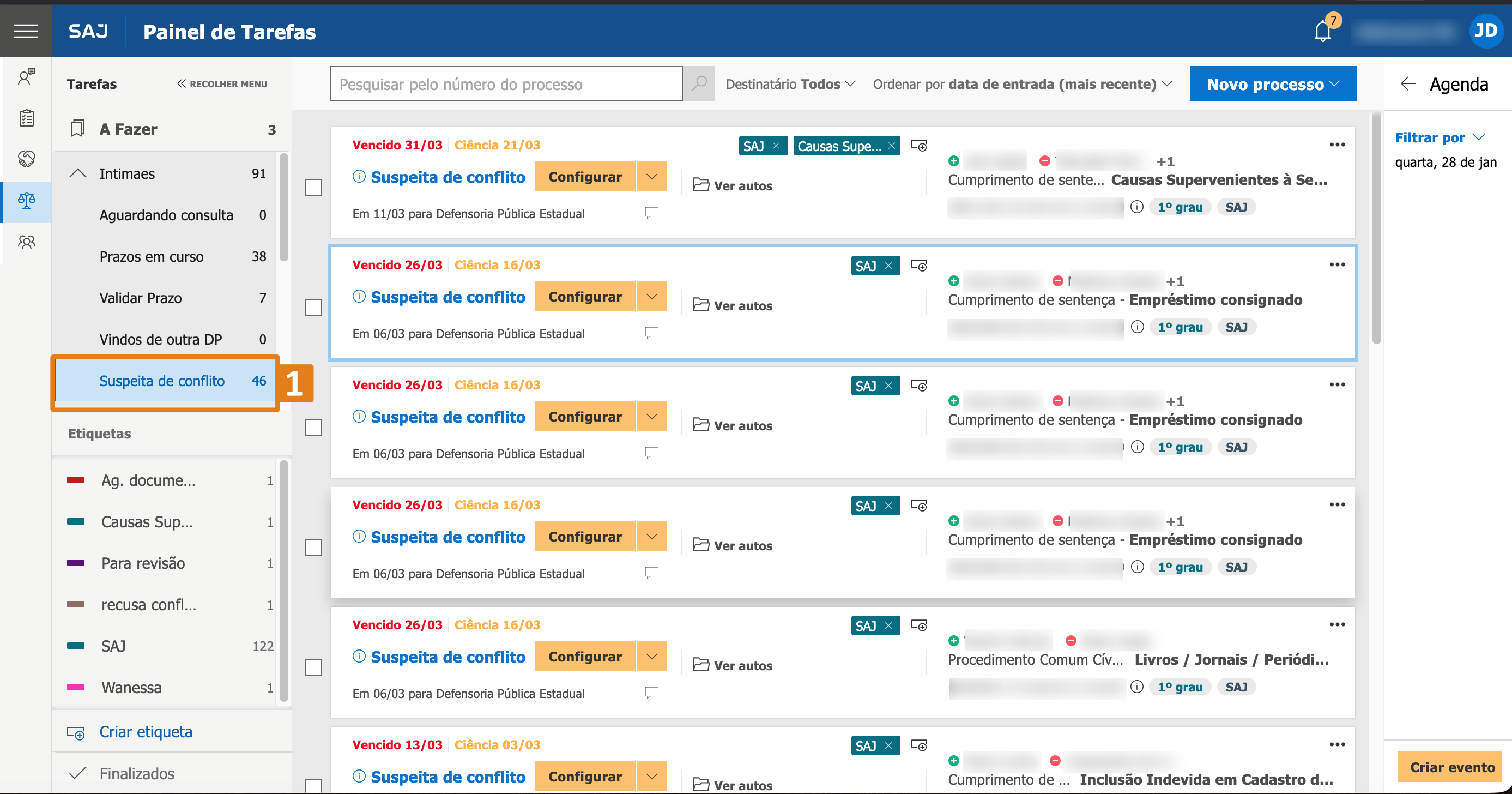Open comment icon on Vencido 31/03 card

[x=651, y=213]
